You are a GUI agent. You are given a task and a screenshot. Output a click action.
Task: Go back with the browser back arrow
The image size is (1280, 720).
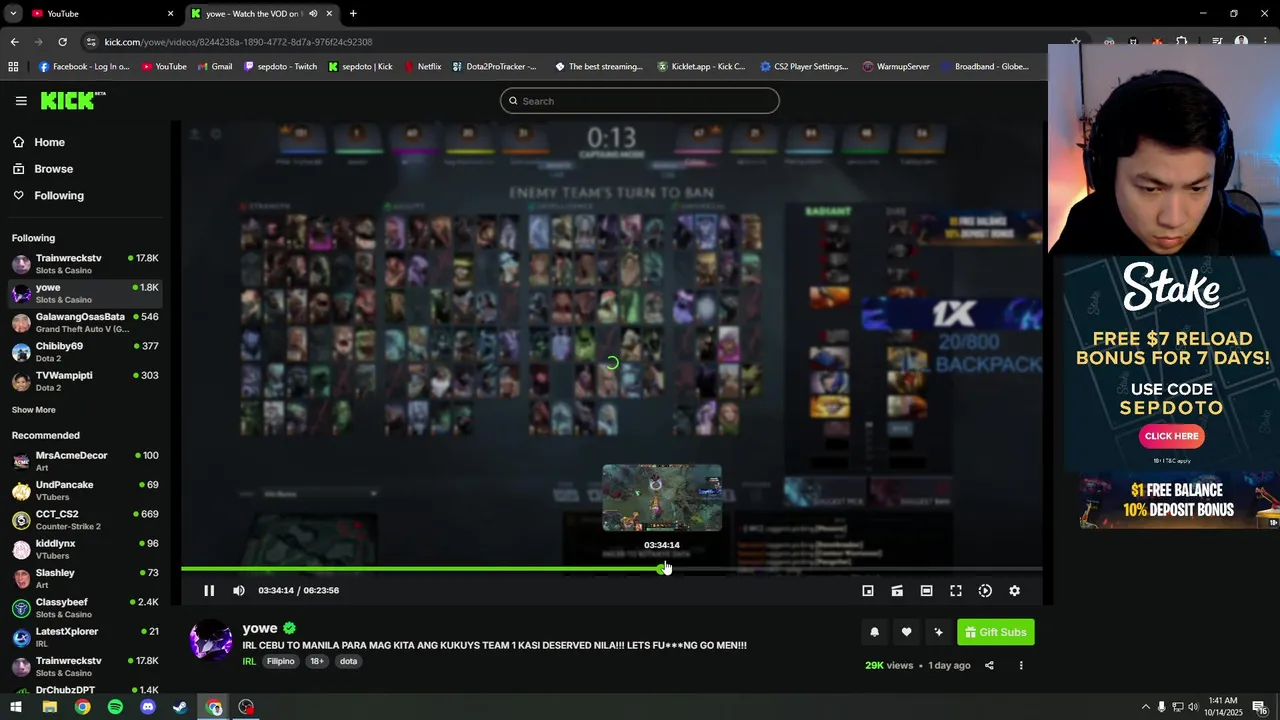click(x=14, y=42)
